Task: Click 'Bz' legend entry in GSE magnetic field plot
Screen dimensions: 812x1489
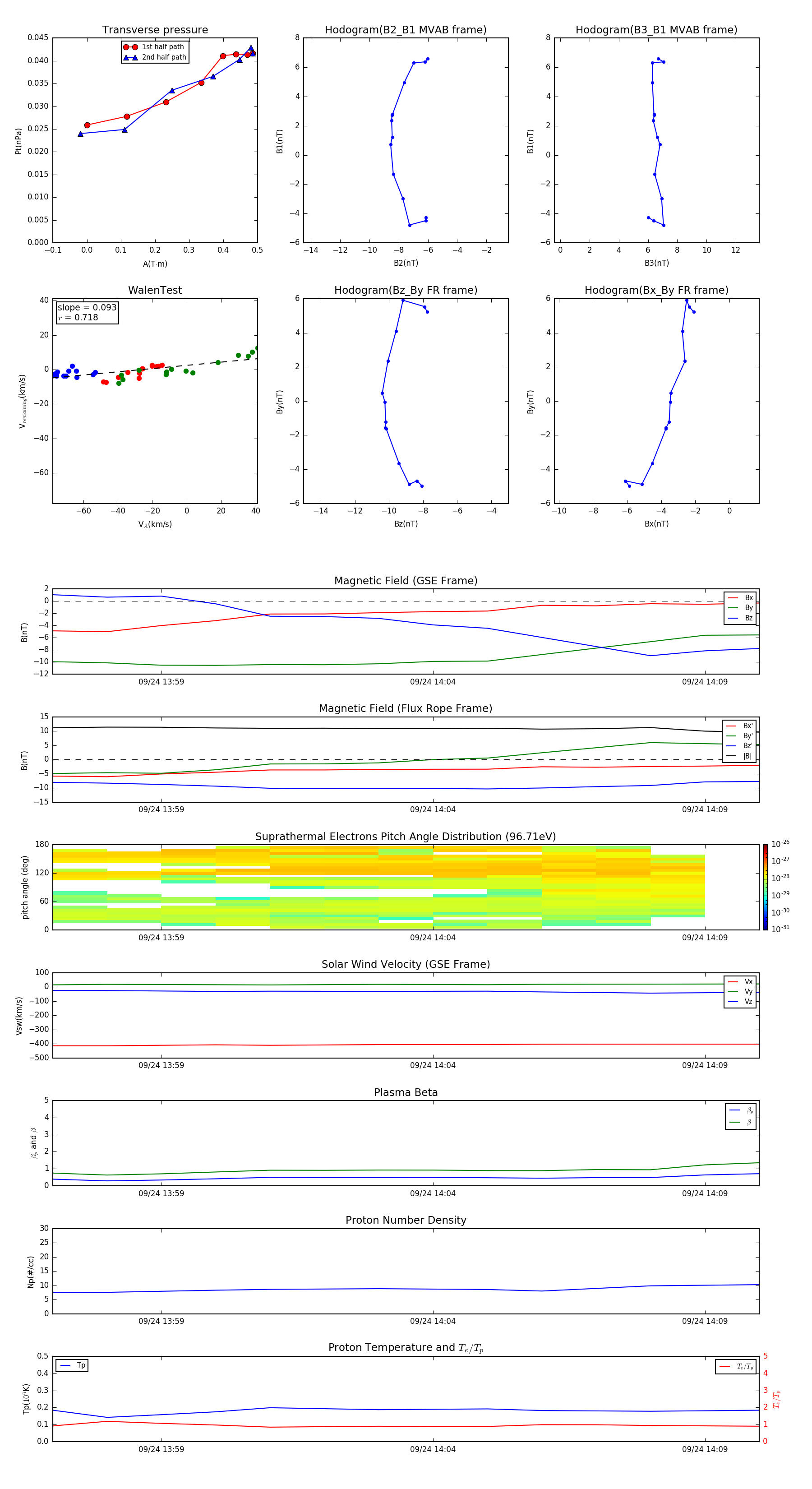Action: pos(740,619)
